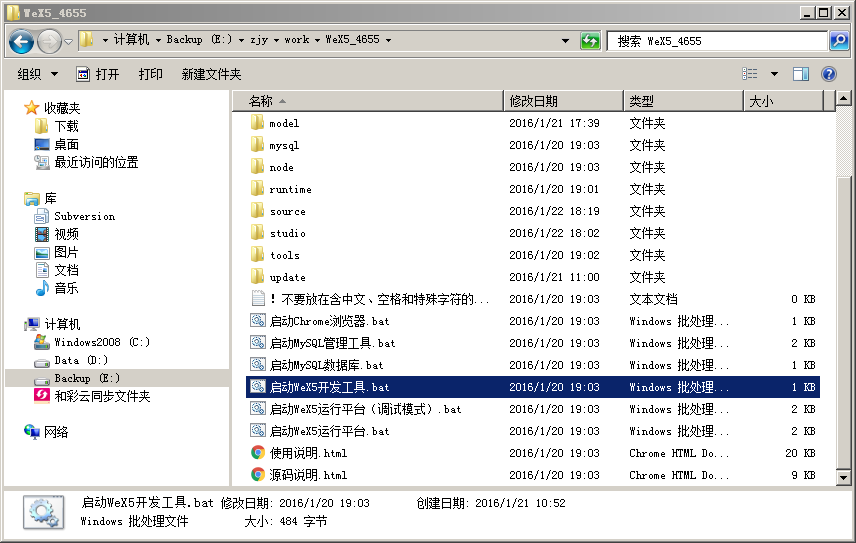Image resolution: width=856 pixels, height=543 pixels.
Task: Select 计算机 in navigation pane
Action: tap(52, 324)
